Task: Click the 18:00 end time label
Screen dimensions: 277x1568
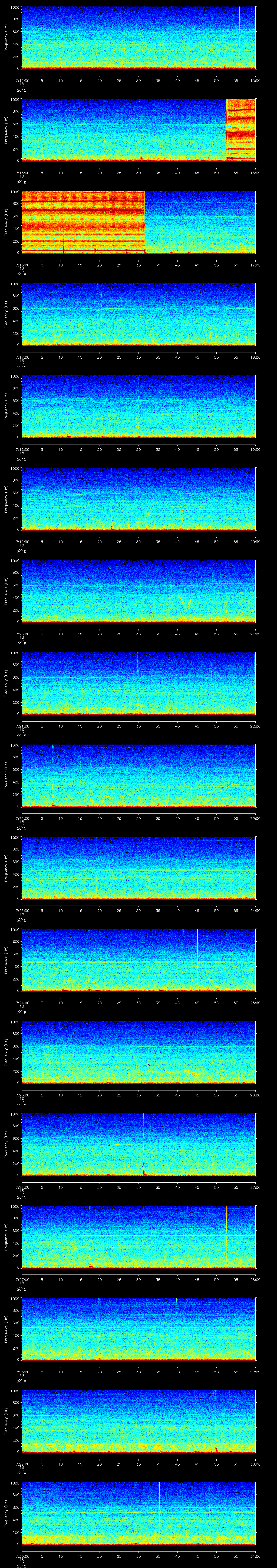Action: pos(255,357)
